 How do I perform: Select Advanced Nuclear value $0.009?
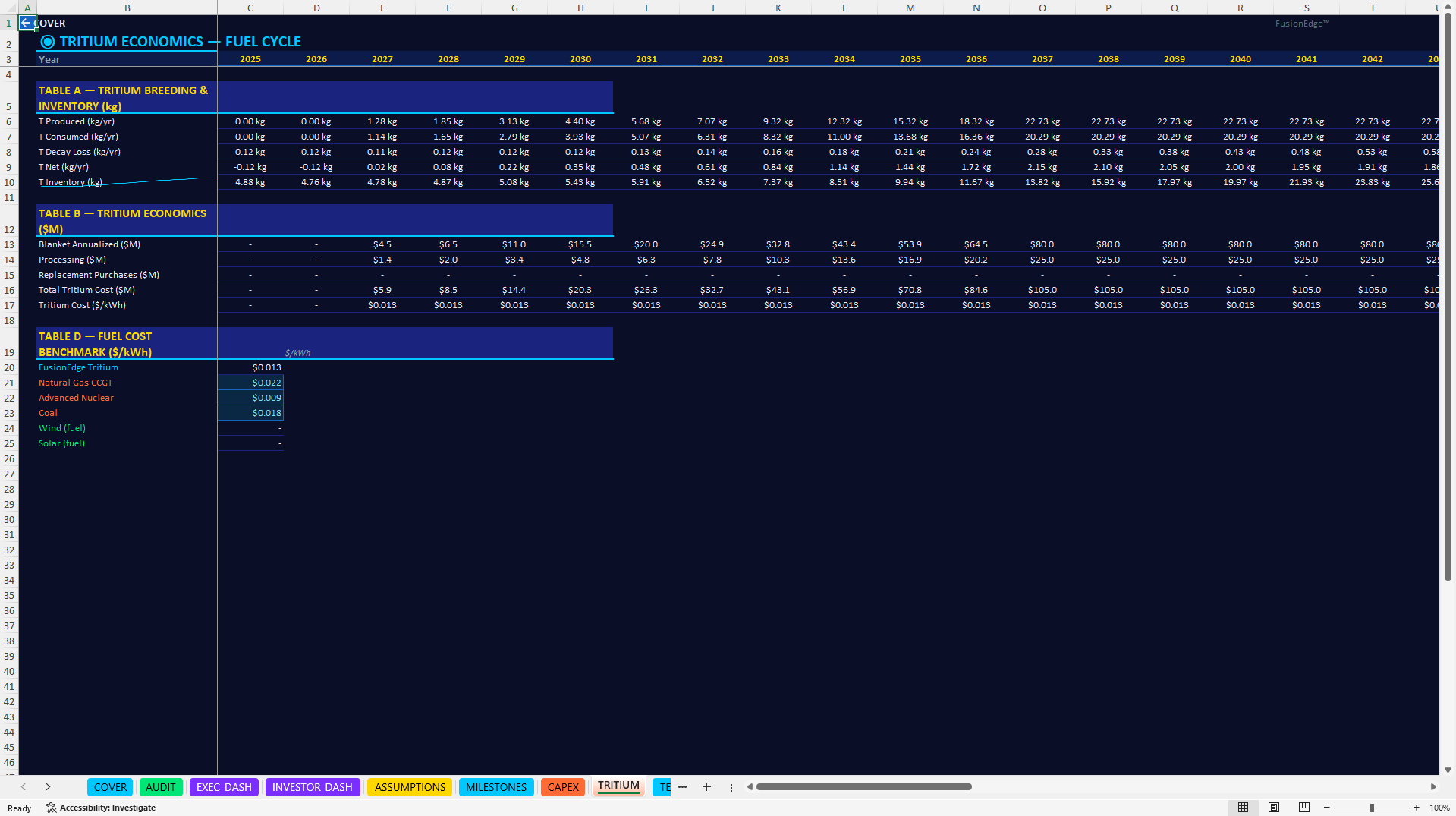(250, 398)
